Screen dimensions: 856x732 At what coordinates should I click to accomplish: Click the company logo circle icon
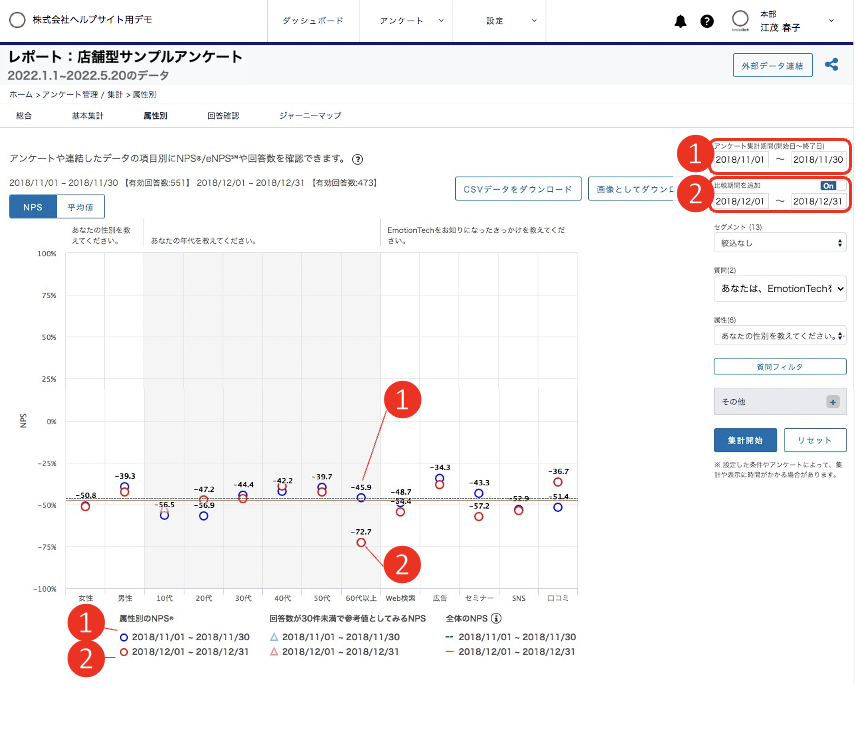pos(16,21)
